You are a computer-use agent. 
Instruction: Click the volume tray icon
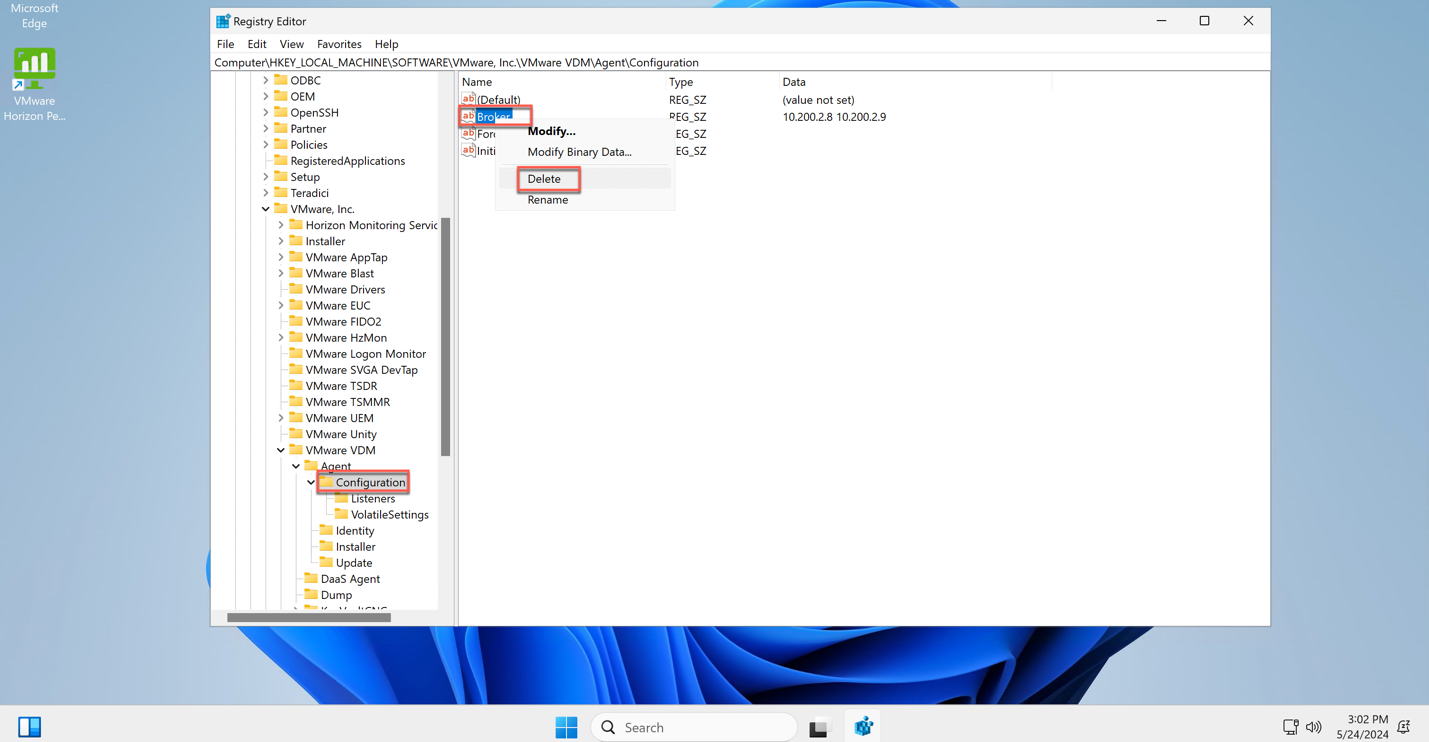point(1314,727)
